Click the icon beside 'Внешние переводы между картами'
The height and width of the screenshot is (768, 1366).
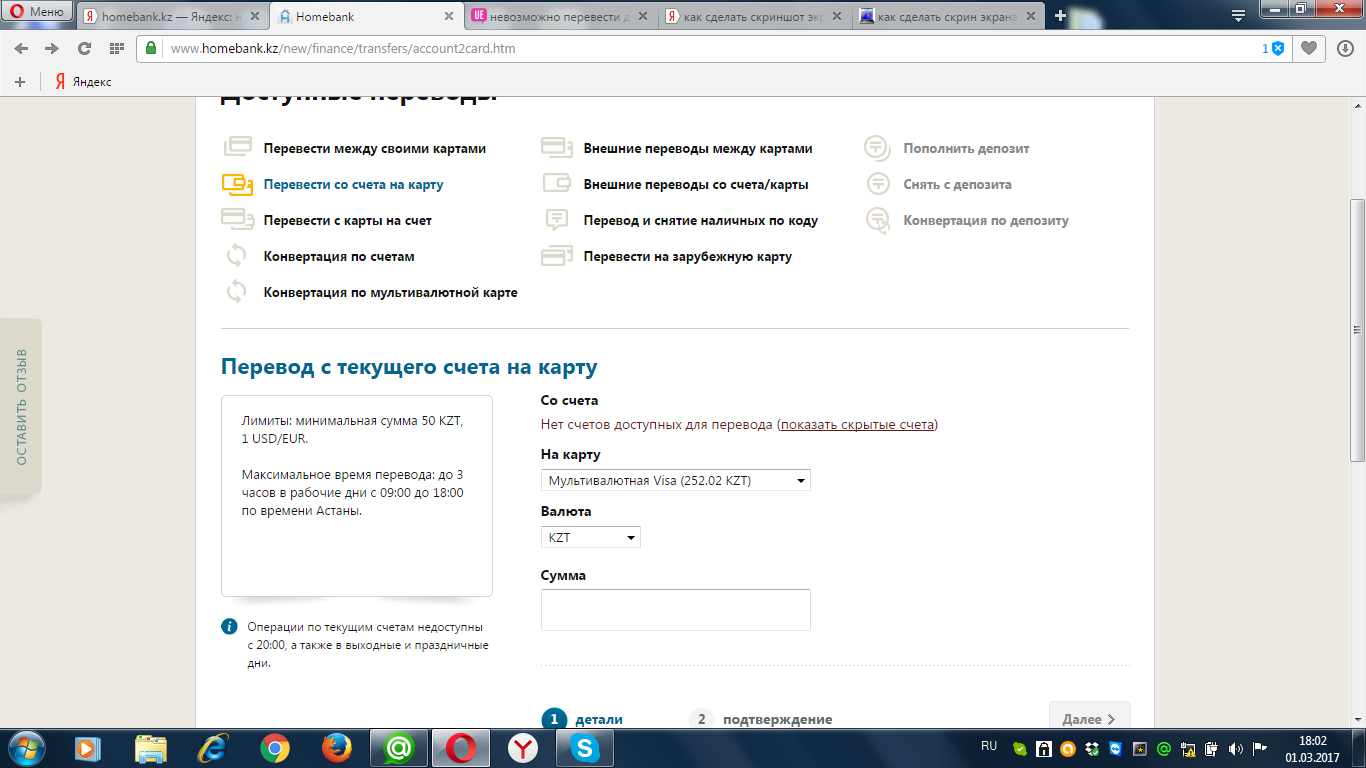(x=557, y=148)
